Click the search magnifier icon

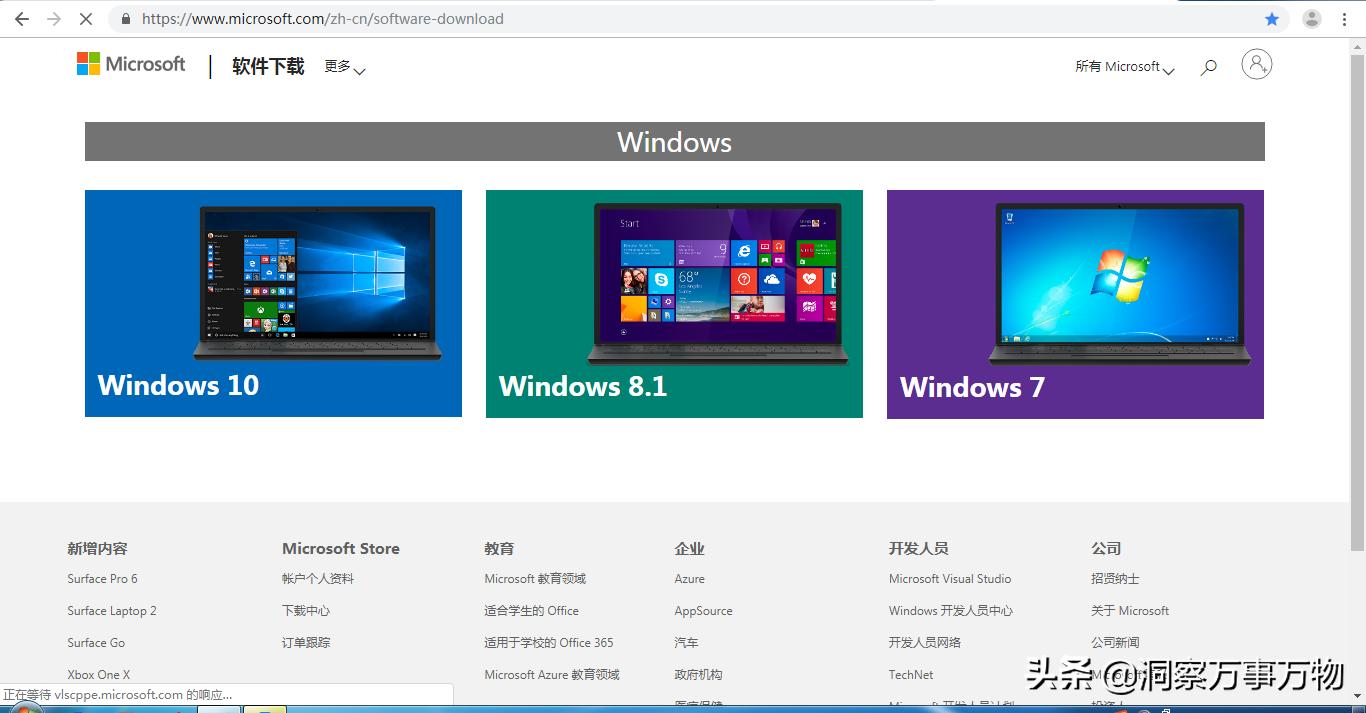point(1209,66)
